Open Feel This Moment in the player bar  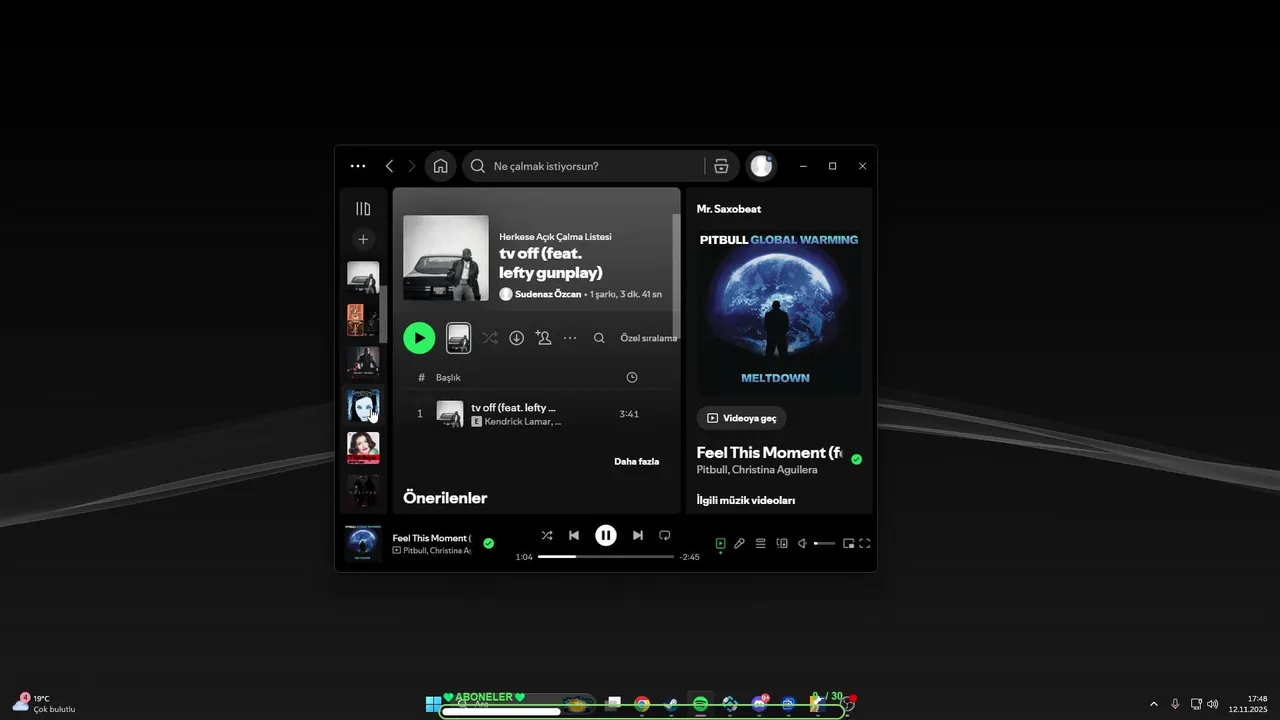(431, 538)
